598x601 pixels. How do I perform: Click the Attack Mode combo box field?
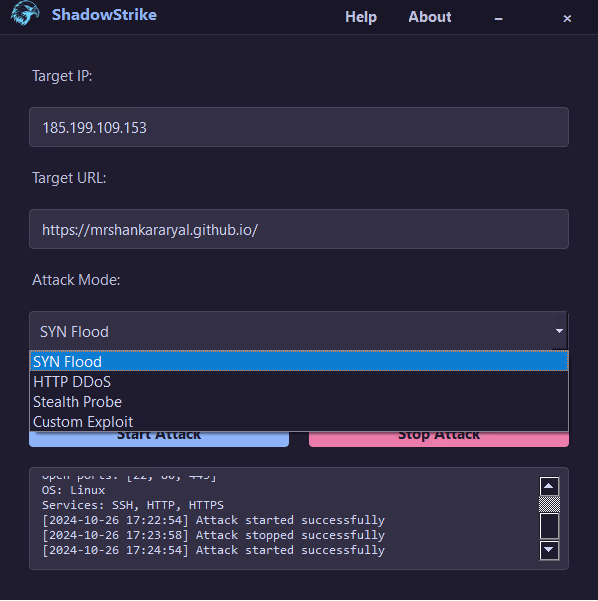[x=299, y=331]
